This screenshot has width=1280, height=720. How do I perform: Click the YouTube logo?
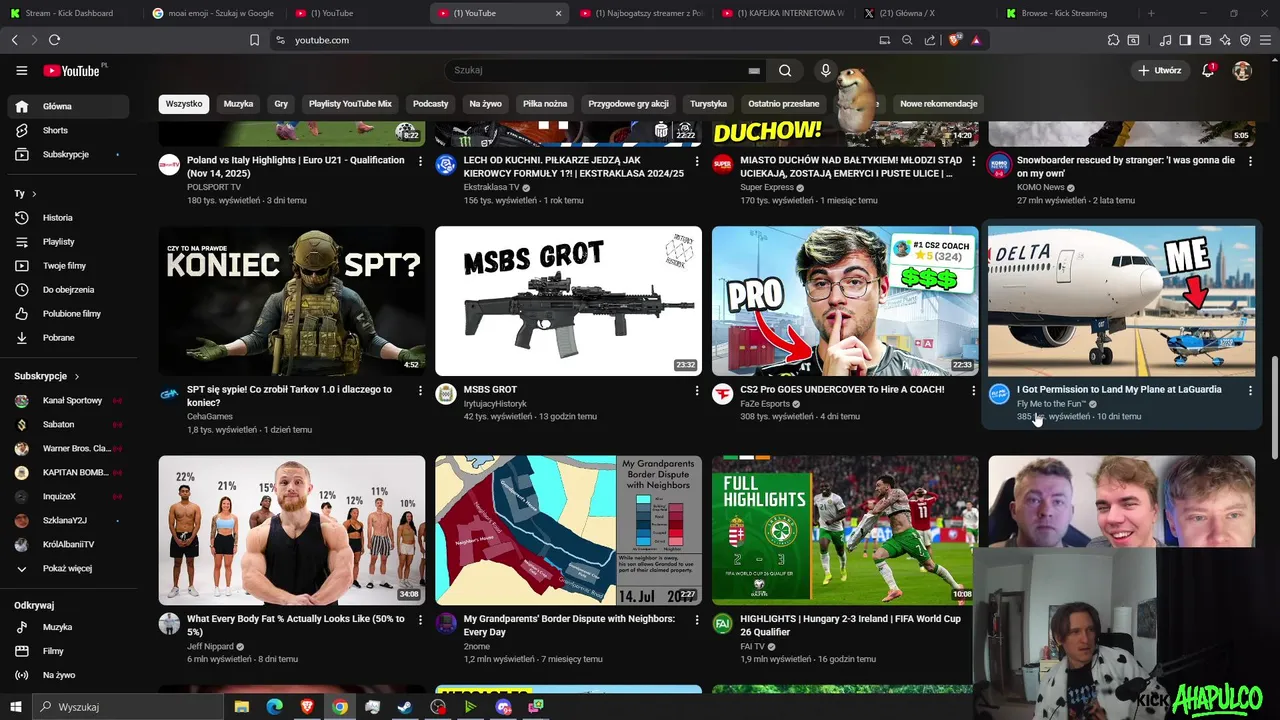pyautogui.click(x=72, y=71)
